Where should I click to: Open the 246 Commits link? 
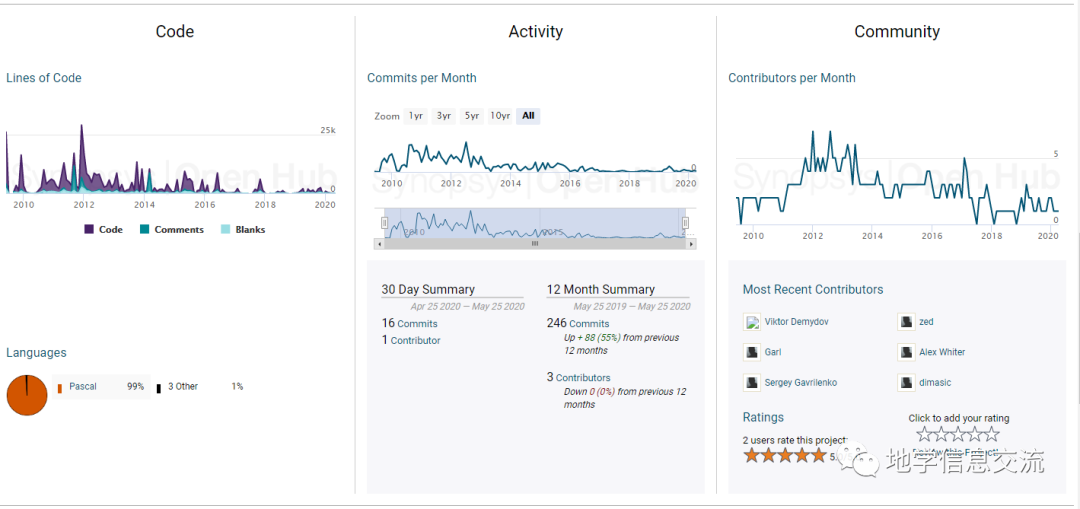tap(578, 323)
